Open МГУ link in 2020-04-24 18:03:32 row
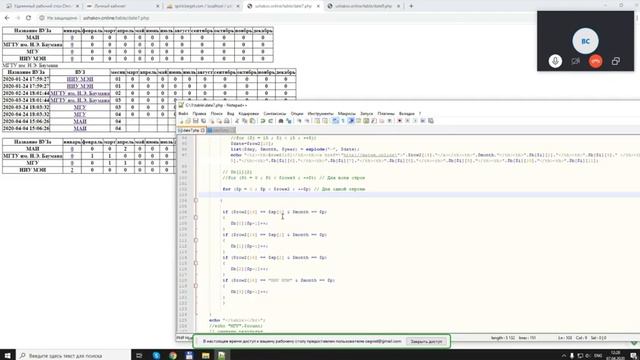Screen dimensions: 640x360 point(80,114)
